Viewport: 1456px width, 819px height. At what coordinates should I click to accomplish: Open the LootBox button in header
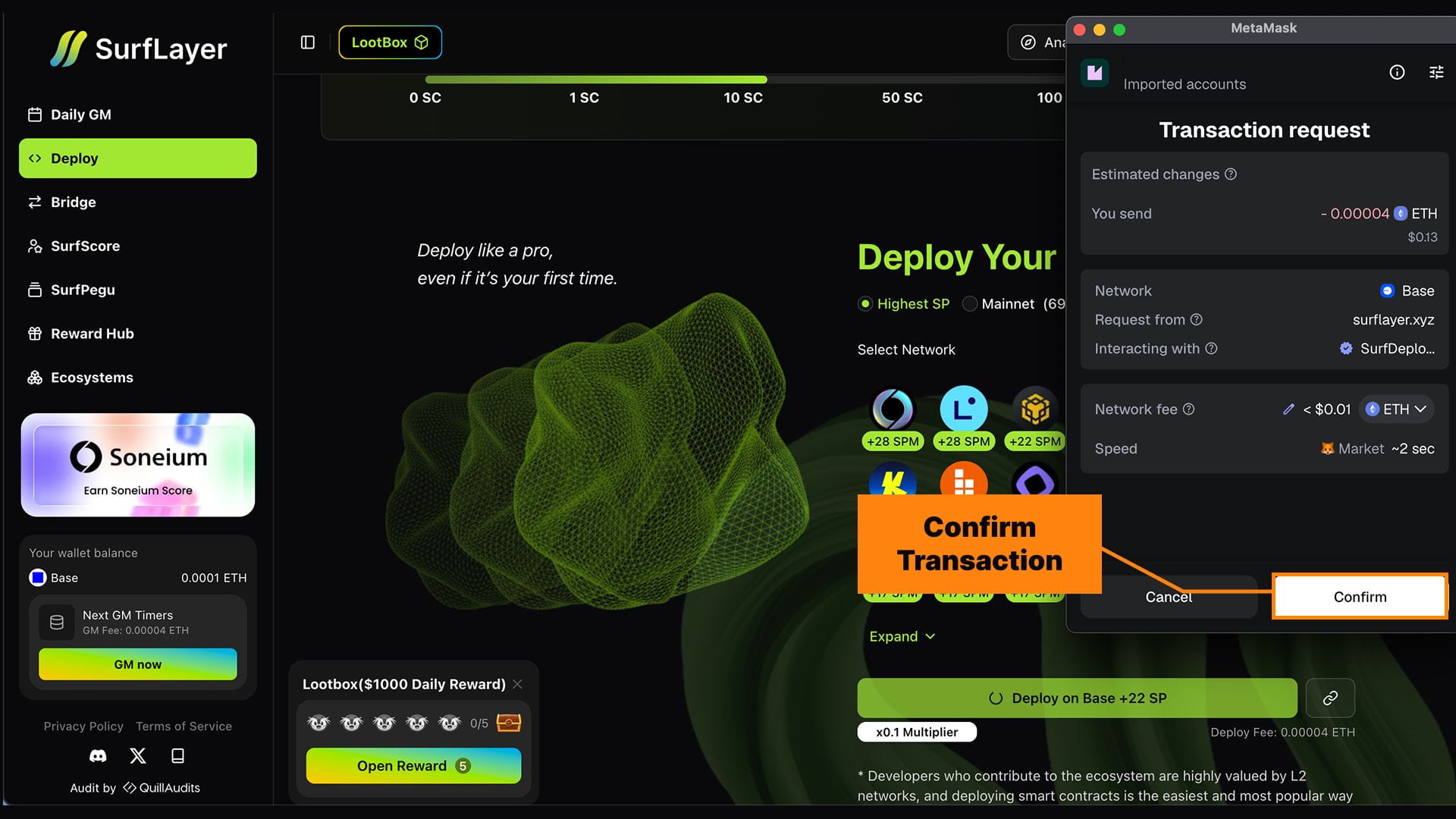click(390, 42)
